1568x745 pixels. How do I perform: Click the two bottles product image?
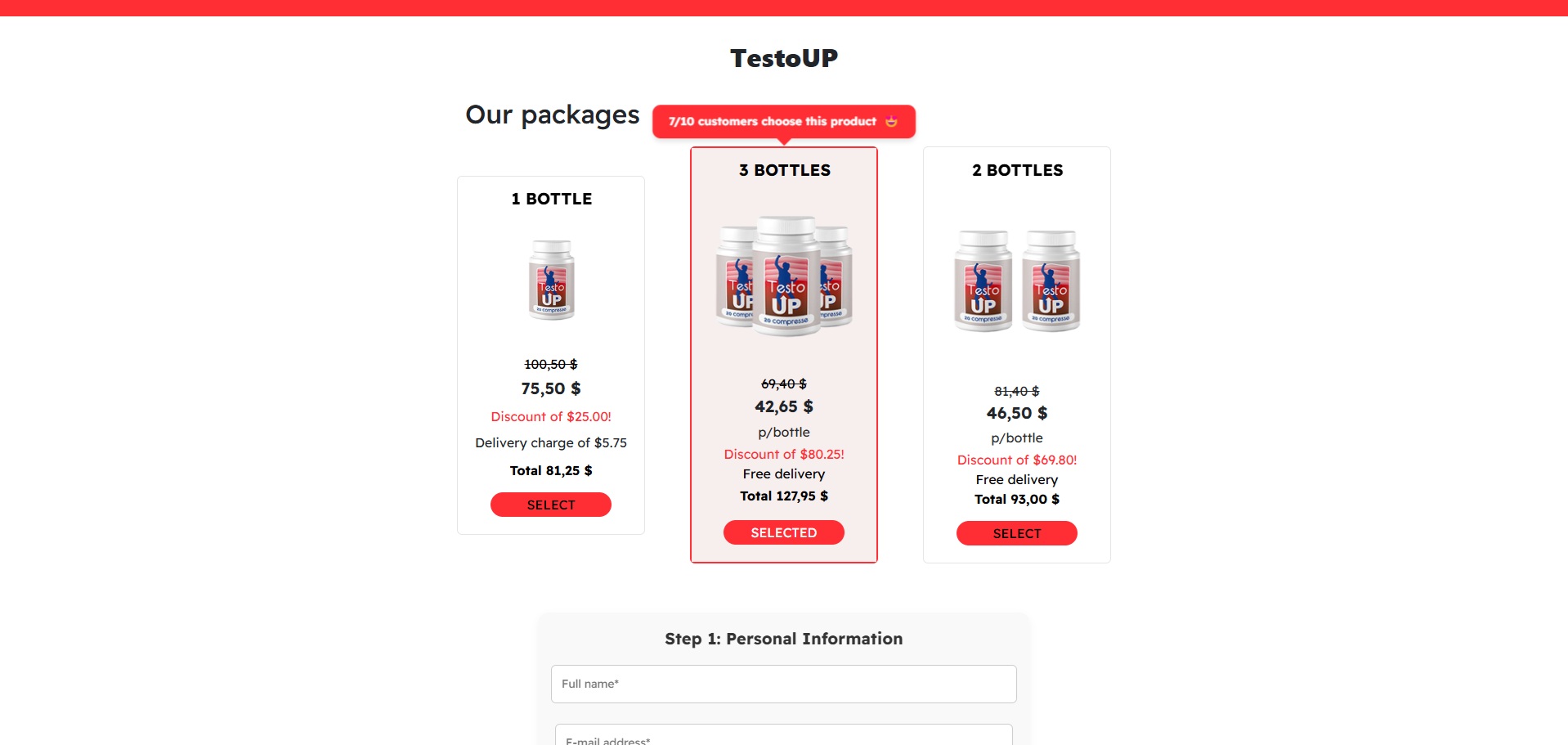(1016, 280)
